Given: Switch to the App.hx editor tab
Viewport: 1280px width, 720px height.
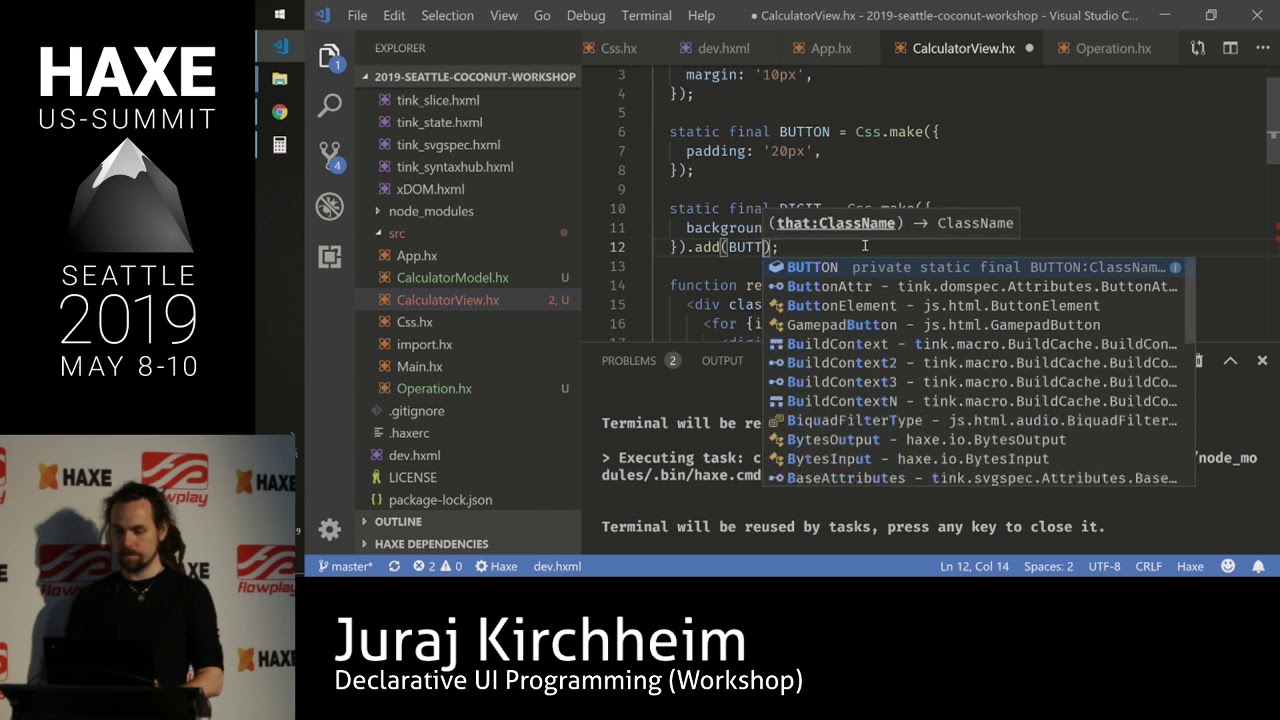Looking at the screenshot, I should (831, 48).
